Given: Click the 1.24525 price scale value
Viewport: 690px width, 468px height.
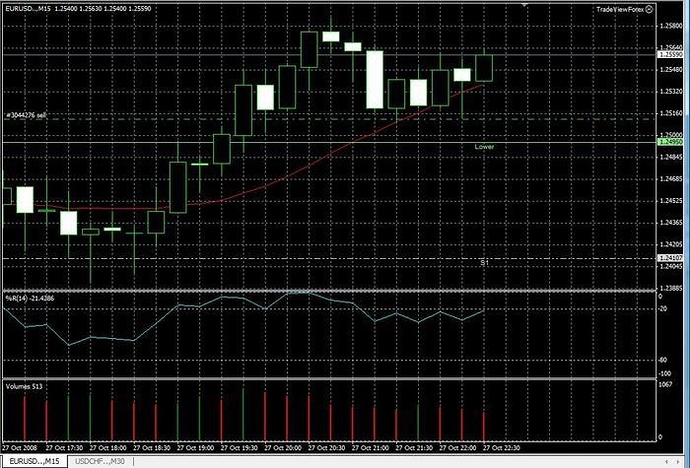Looking at the screenshot, I should pyautogui.click(x=671, y=201).
